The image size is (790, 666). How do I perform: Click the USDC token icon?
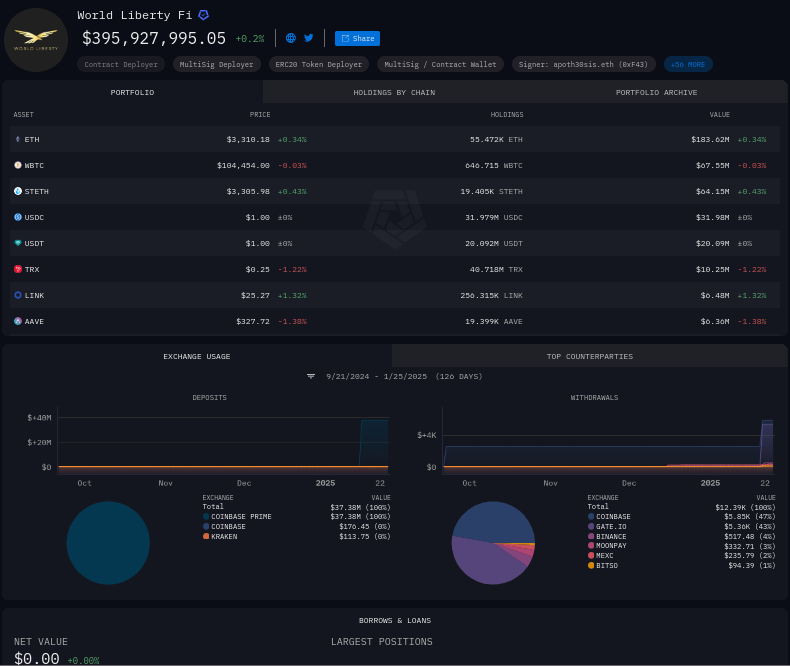(x=18, y=217)
